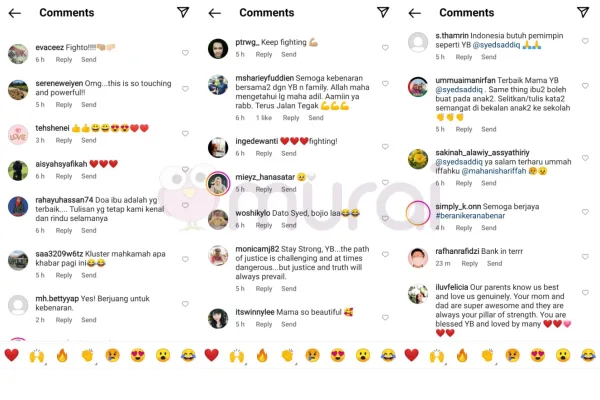Screen dimensions: 600x400
Task: Open tehshenei's LOVE profile picture
Action: (18, 135)
